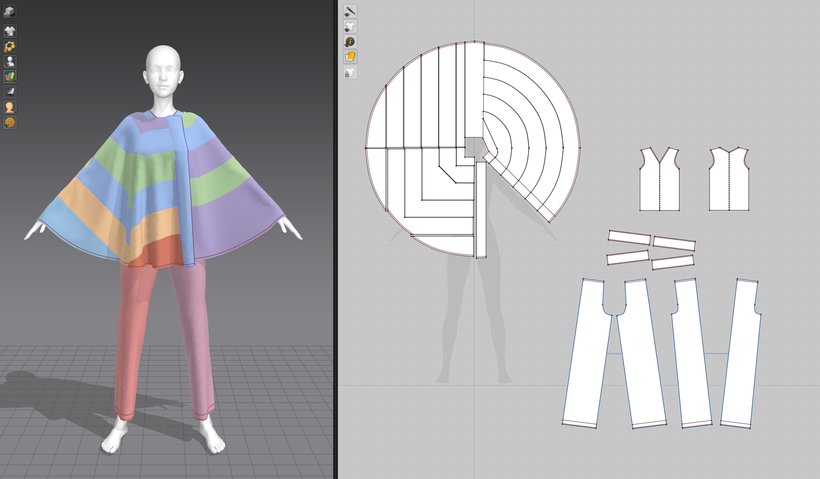
Task: Select the yellow pattern surface style icon
Action: point(350,56)
